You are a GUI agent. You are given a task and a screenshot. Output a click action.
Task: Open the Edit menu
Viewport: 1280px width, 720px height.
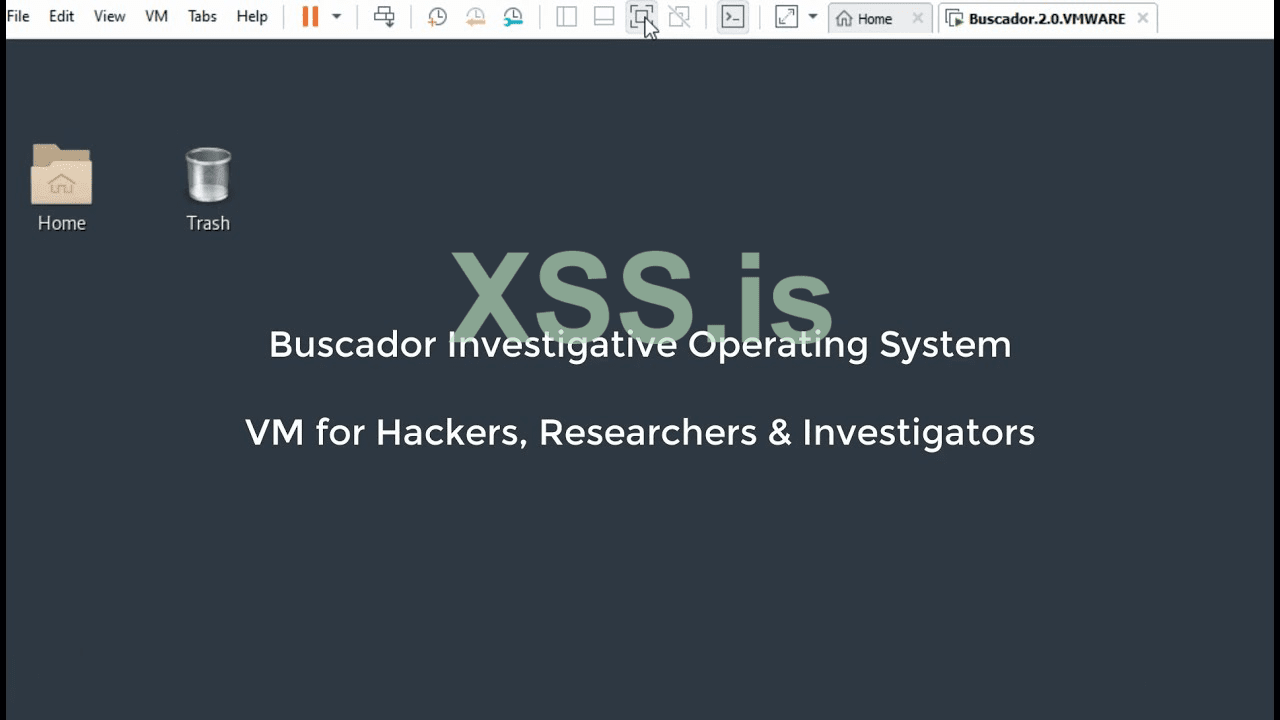pyautogui.click(x=62, y=17)
